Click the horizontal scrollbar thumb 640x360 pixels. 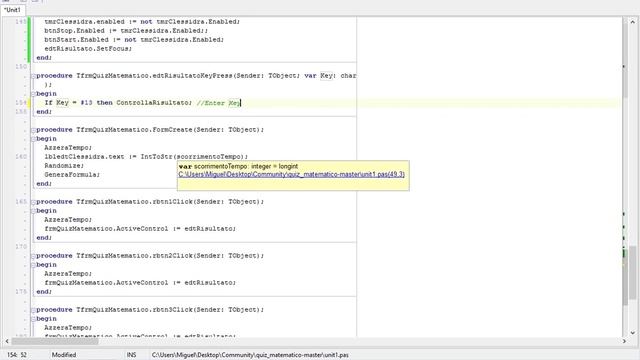55,341
